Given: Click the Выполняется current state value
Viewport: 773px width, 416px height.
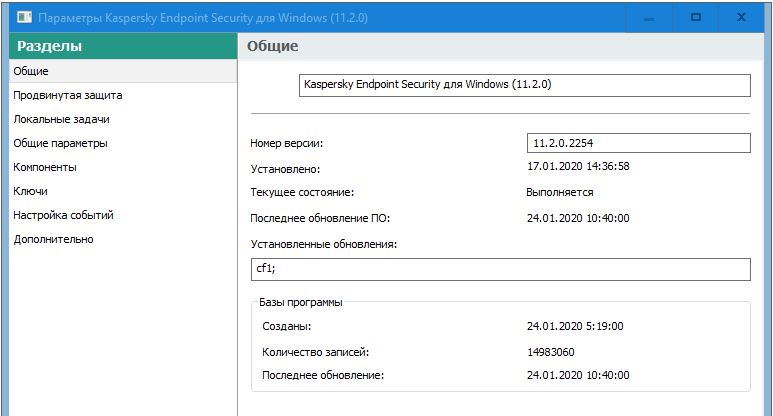Looking at the screenshot, I should point(560,192).
